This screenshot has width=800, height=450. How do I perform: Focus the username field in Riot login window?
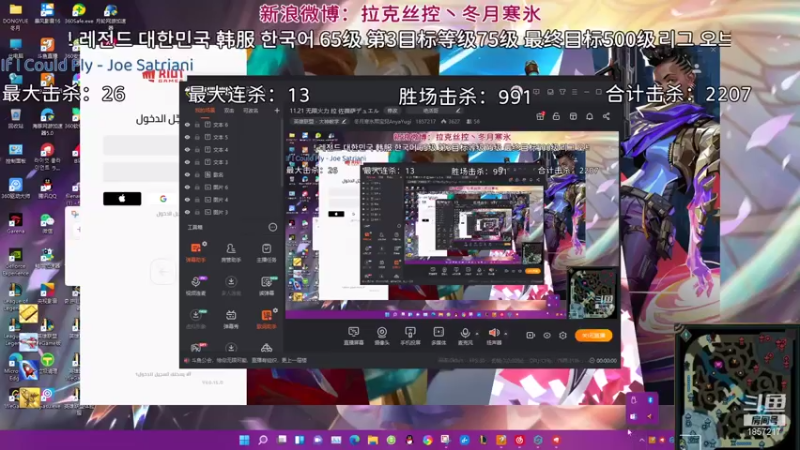pyautogui.click(x=141, y=145)
